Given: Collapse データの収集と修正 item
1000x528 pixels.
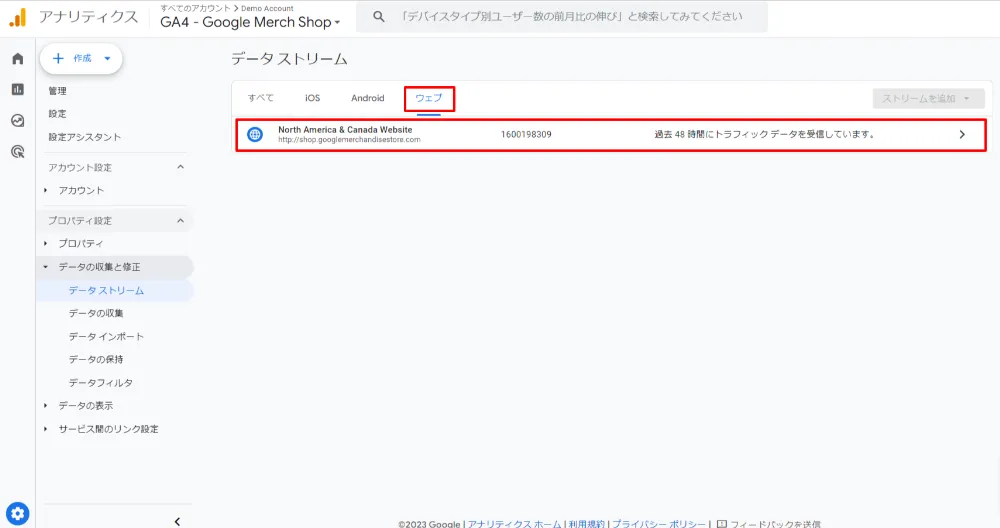Looking at the screenshot, I should coord(45,267).
